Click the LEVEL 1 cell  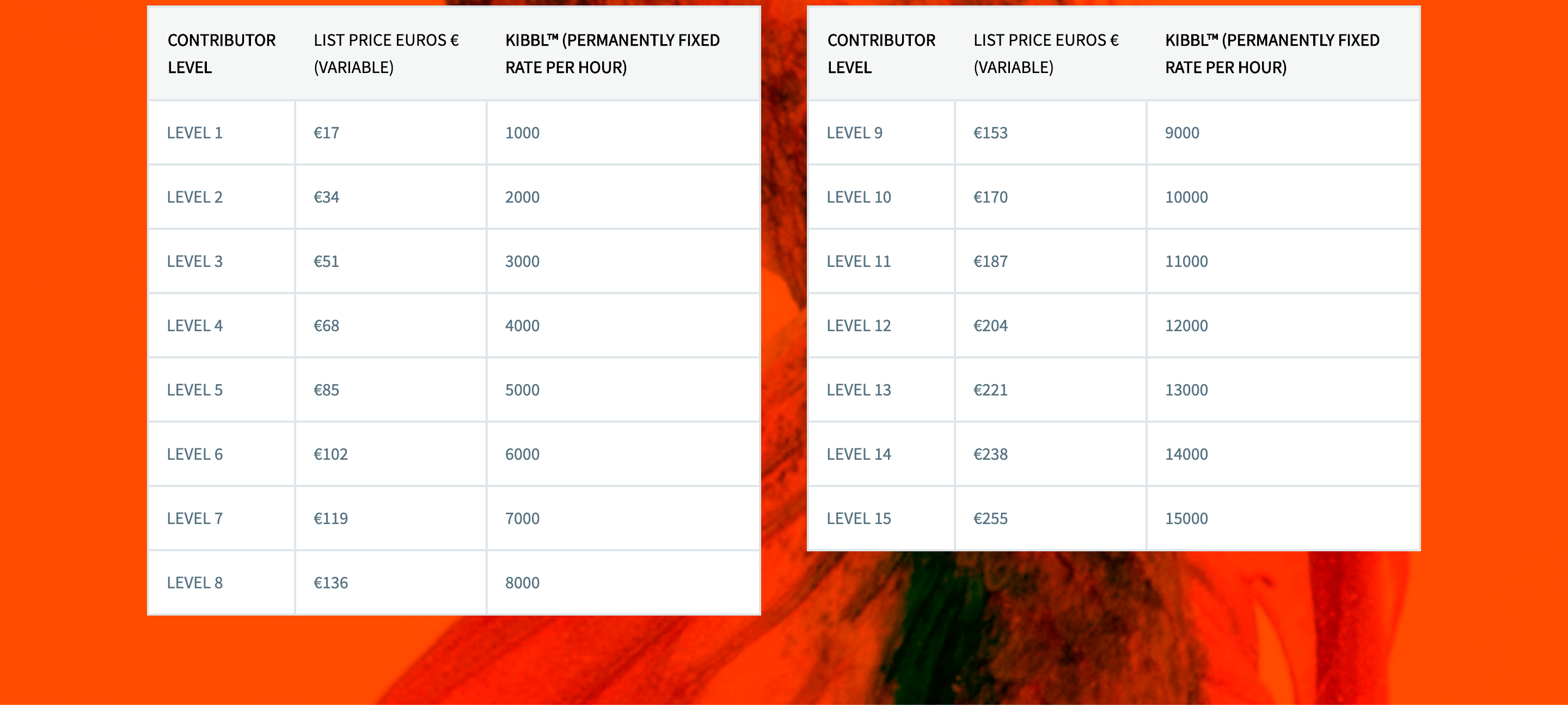(x=222, y=133)
